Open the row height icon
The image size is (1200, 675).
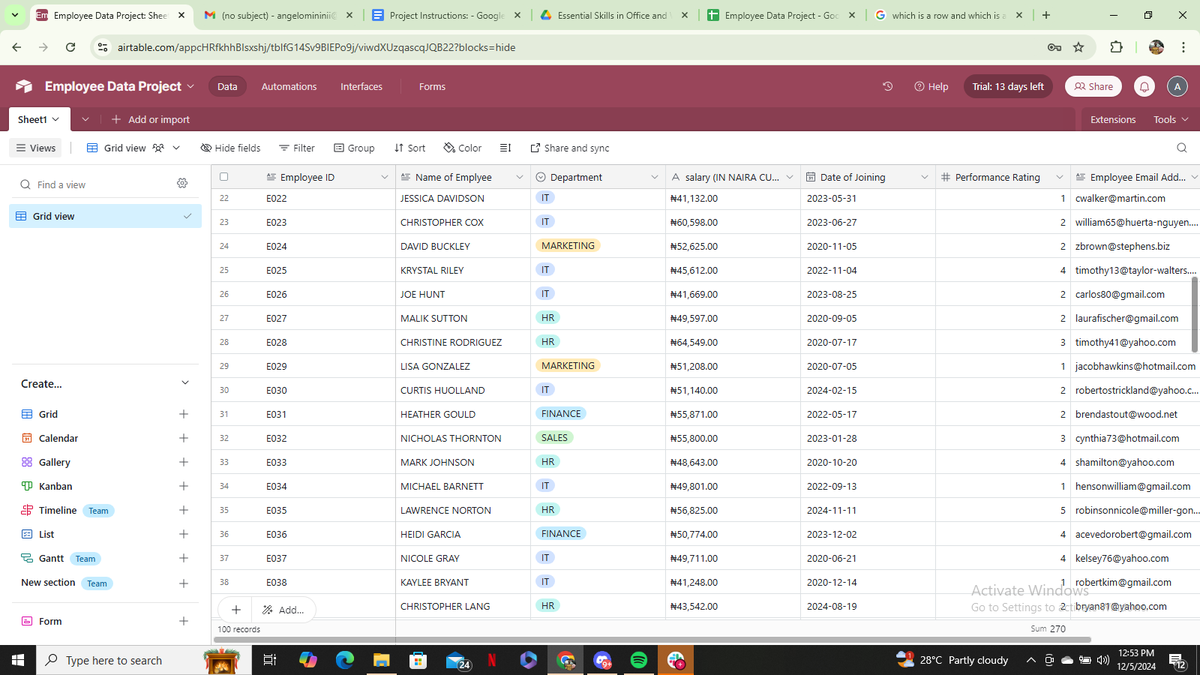(505, 148)
